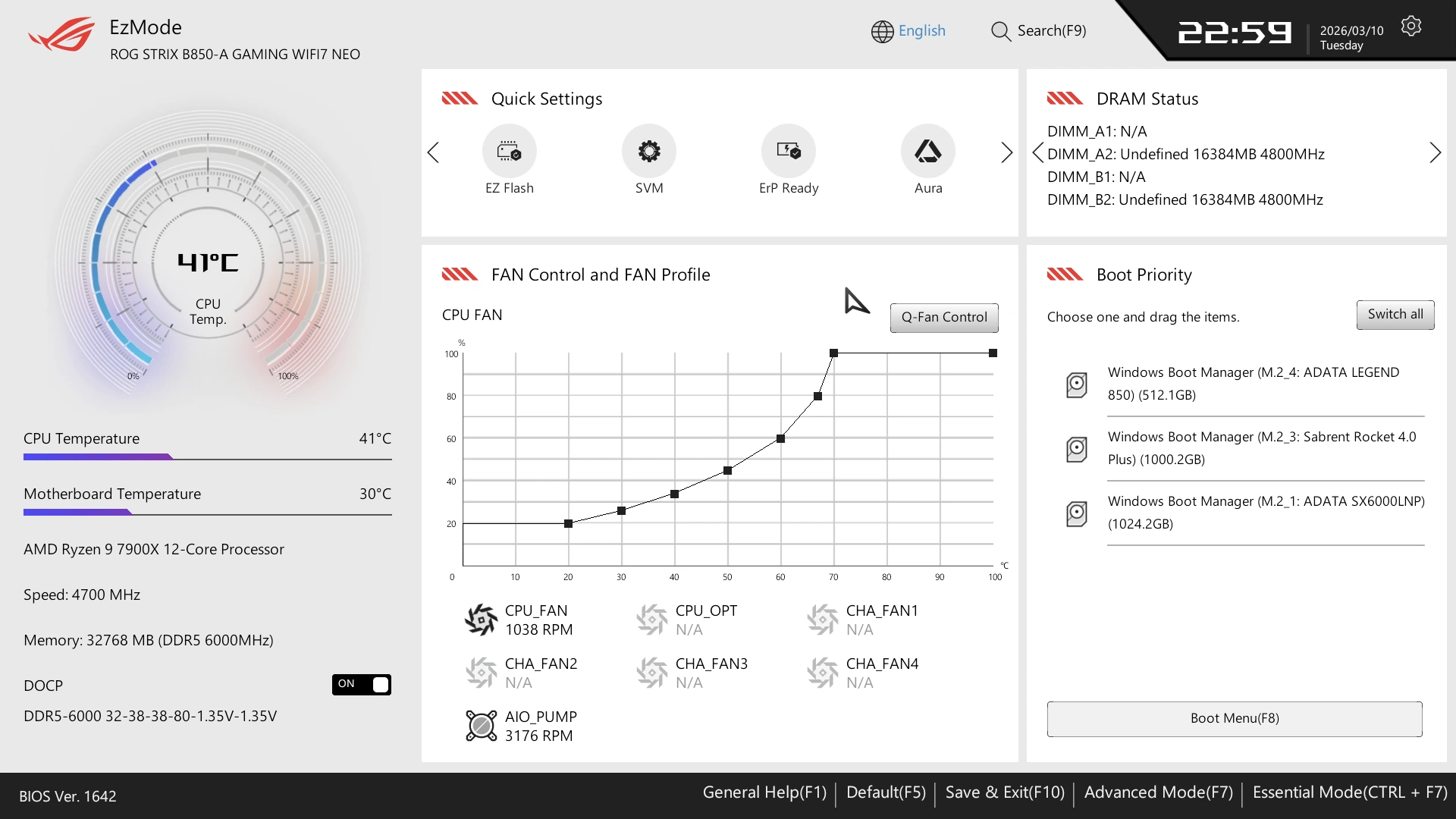Viewport: 1456px width, 819px height.
Task: Click the ErP Ready icon
Action: point(788,151)
